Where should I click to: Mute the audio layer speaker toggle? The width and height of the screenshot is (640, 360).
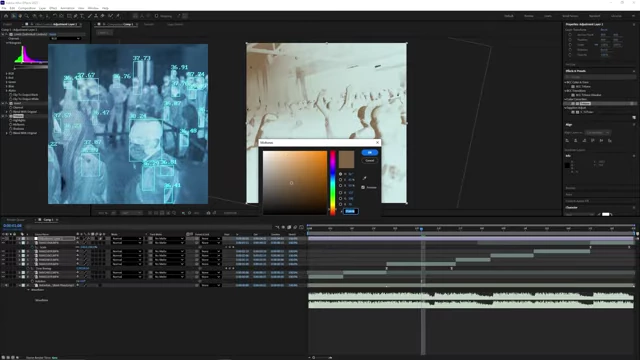[7, 285]
